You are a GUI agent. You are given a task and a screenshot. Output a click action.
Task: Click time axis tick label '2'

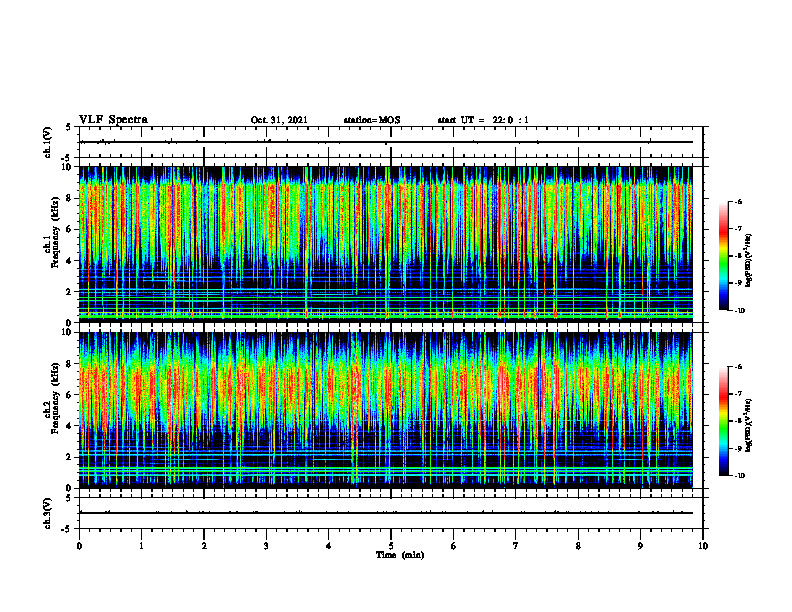click(x=204, y=546)
